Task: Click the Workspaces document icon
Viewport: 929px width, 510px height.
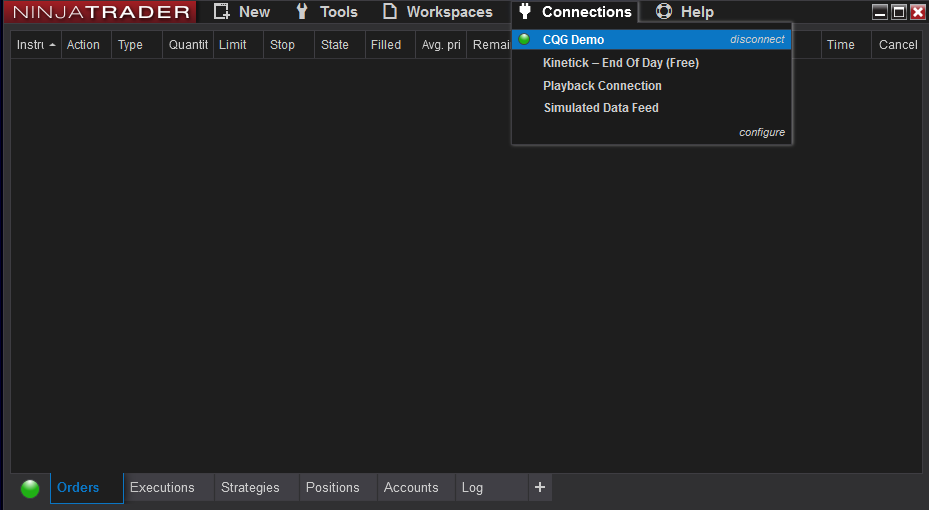Action: (390, 12)
